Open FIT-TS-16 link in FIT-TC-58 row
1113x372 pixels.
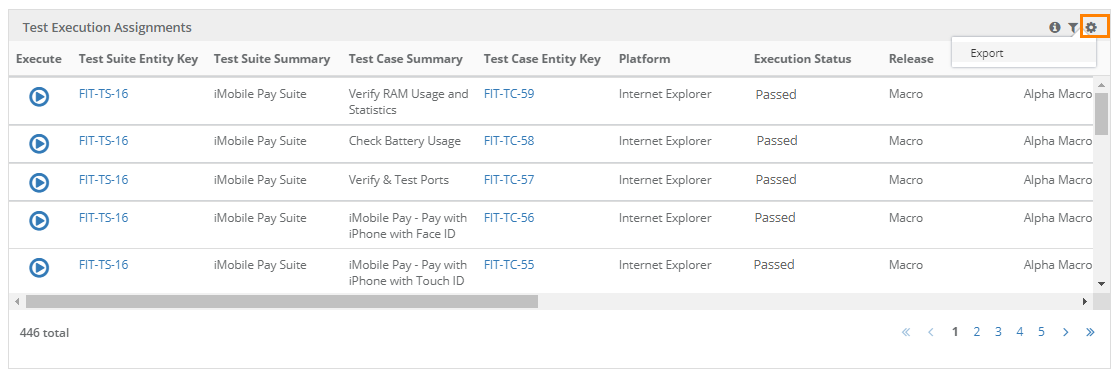point(104,141)
